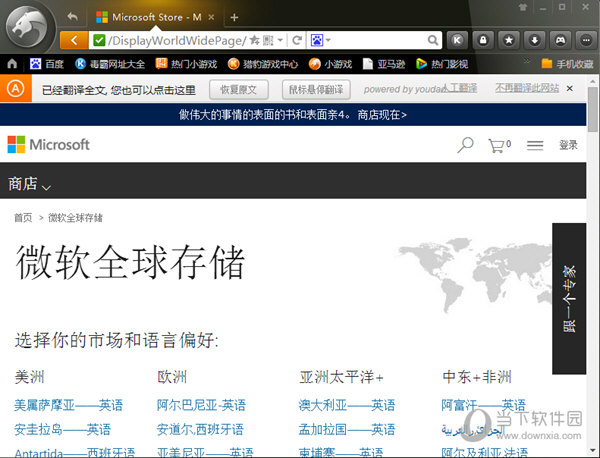
Task: Open the more options dots icon
Action: 586,40
